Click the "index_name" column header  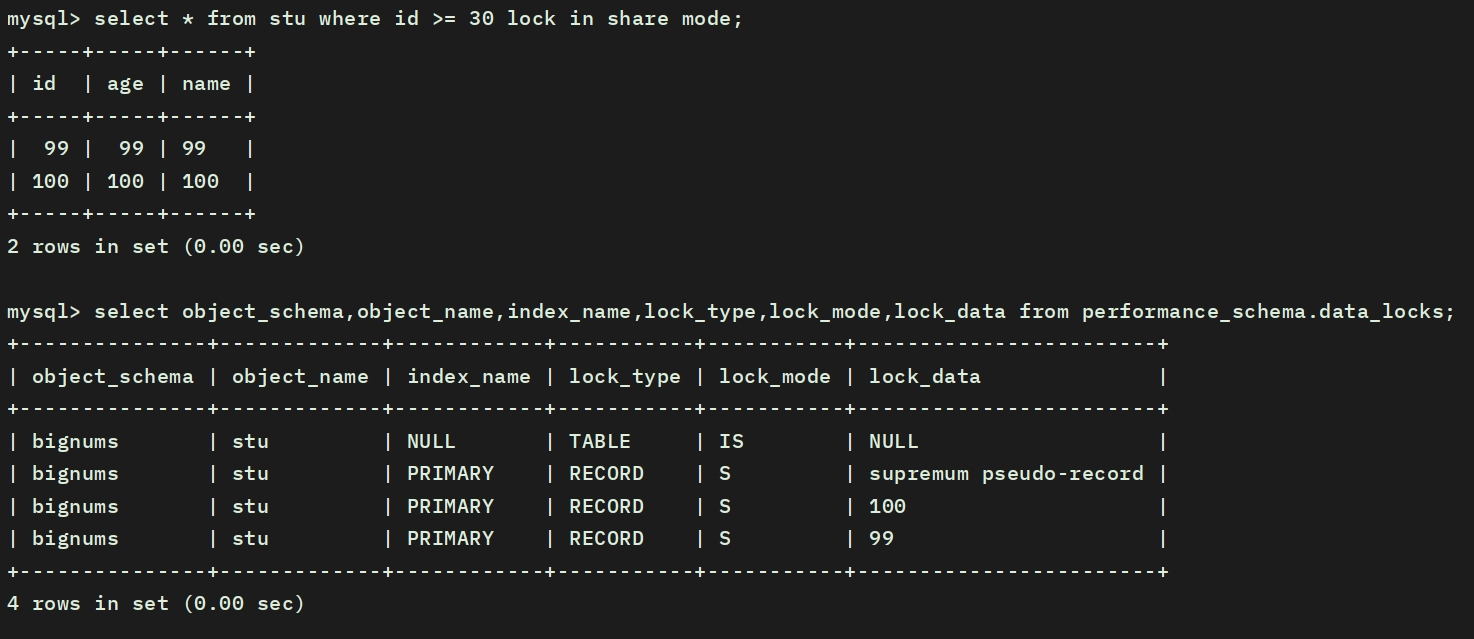tap(468, 377)
